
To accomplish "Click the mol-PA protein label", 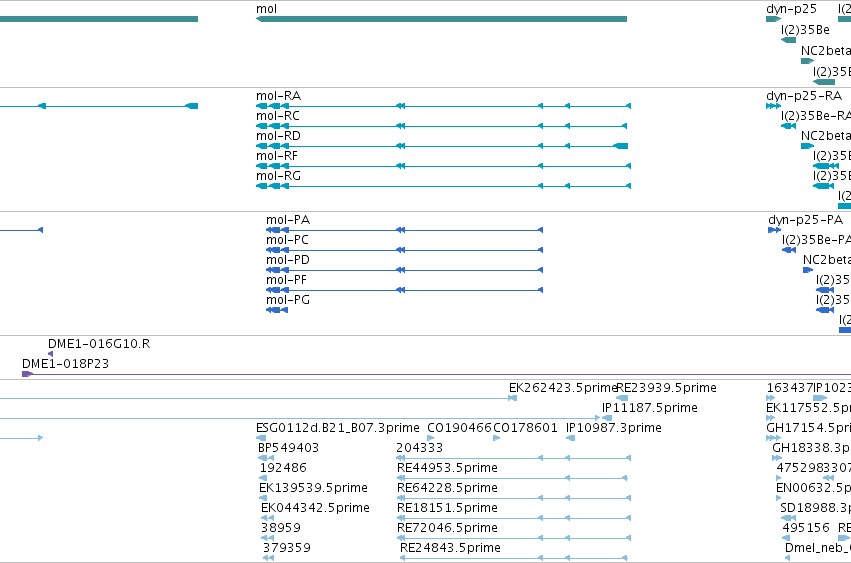I will (288, 220).
